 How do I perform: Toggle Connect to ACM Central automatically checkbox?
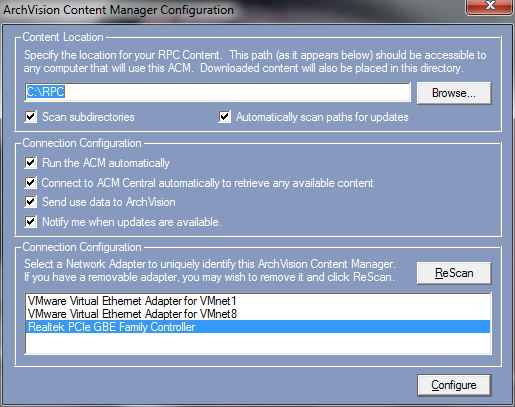point(31,183)
